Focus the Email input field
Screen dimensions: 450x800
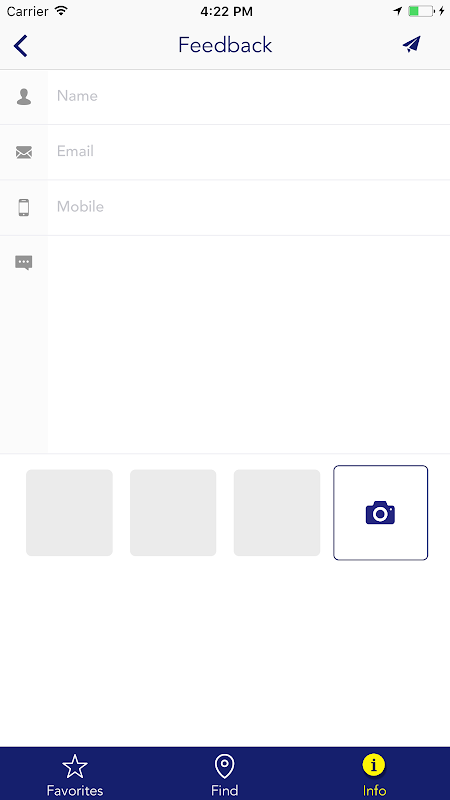(x=248, y=152)
